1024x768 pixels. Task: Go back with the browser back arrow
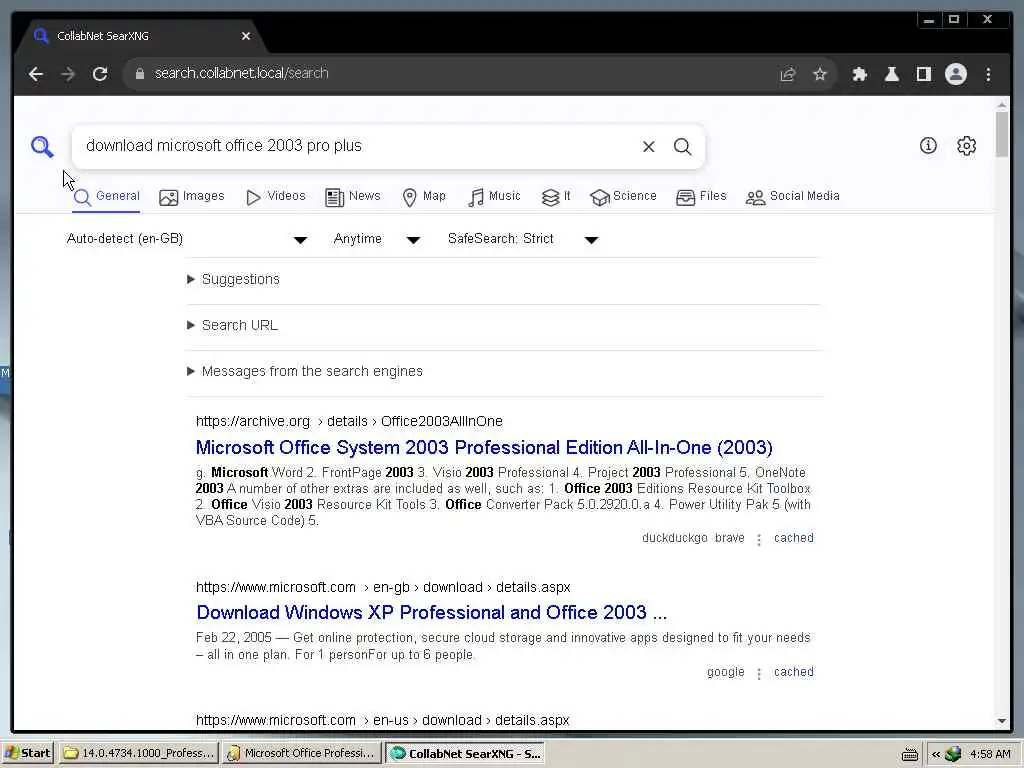pyautogui.click(x=36, y=74)
